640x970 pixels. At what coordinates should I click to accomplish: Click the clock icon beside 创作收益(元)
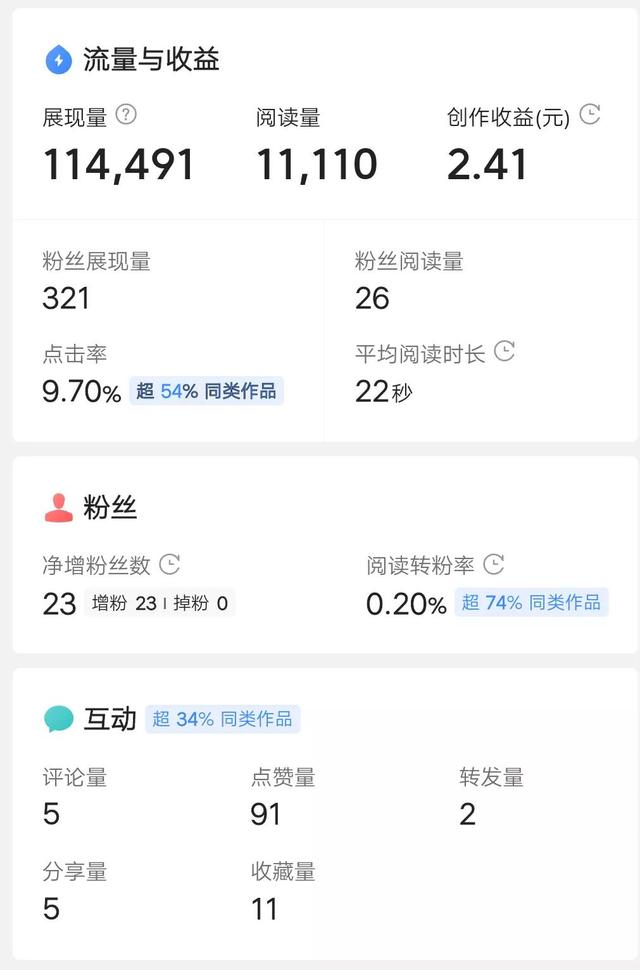point(590,115)
